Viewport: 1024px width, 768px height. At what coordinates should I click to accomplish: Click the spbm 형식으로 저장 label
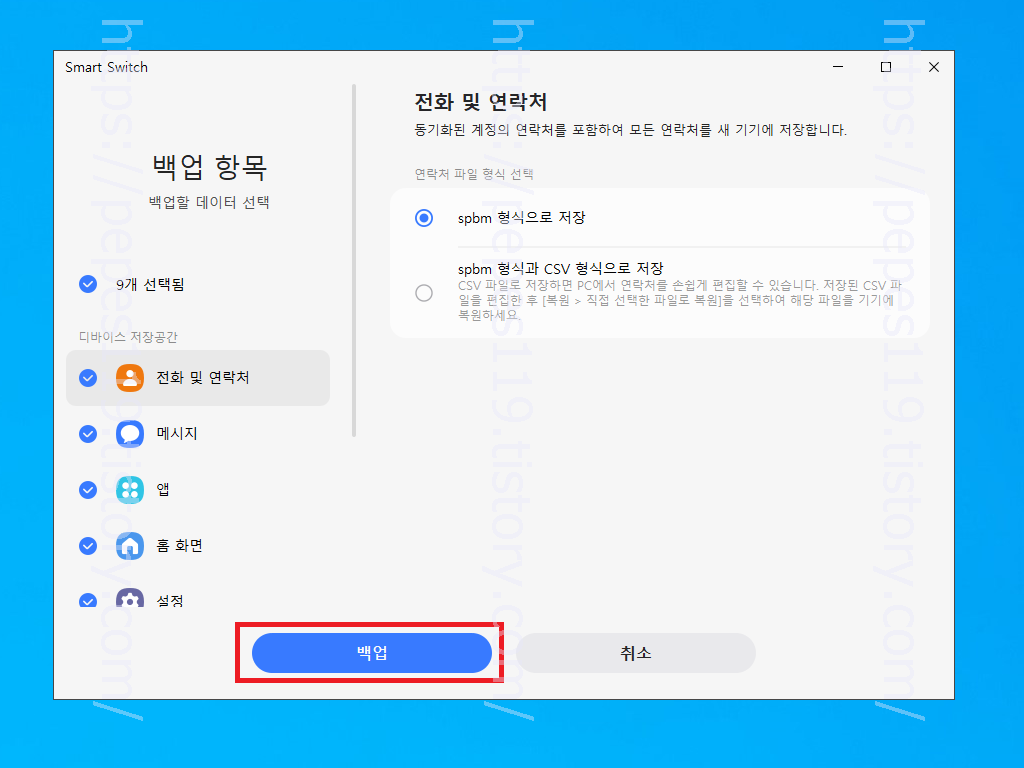click(521, 217)
